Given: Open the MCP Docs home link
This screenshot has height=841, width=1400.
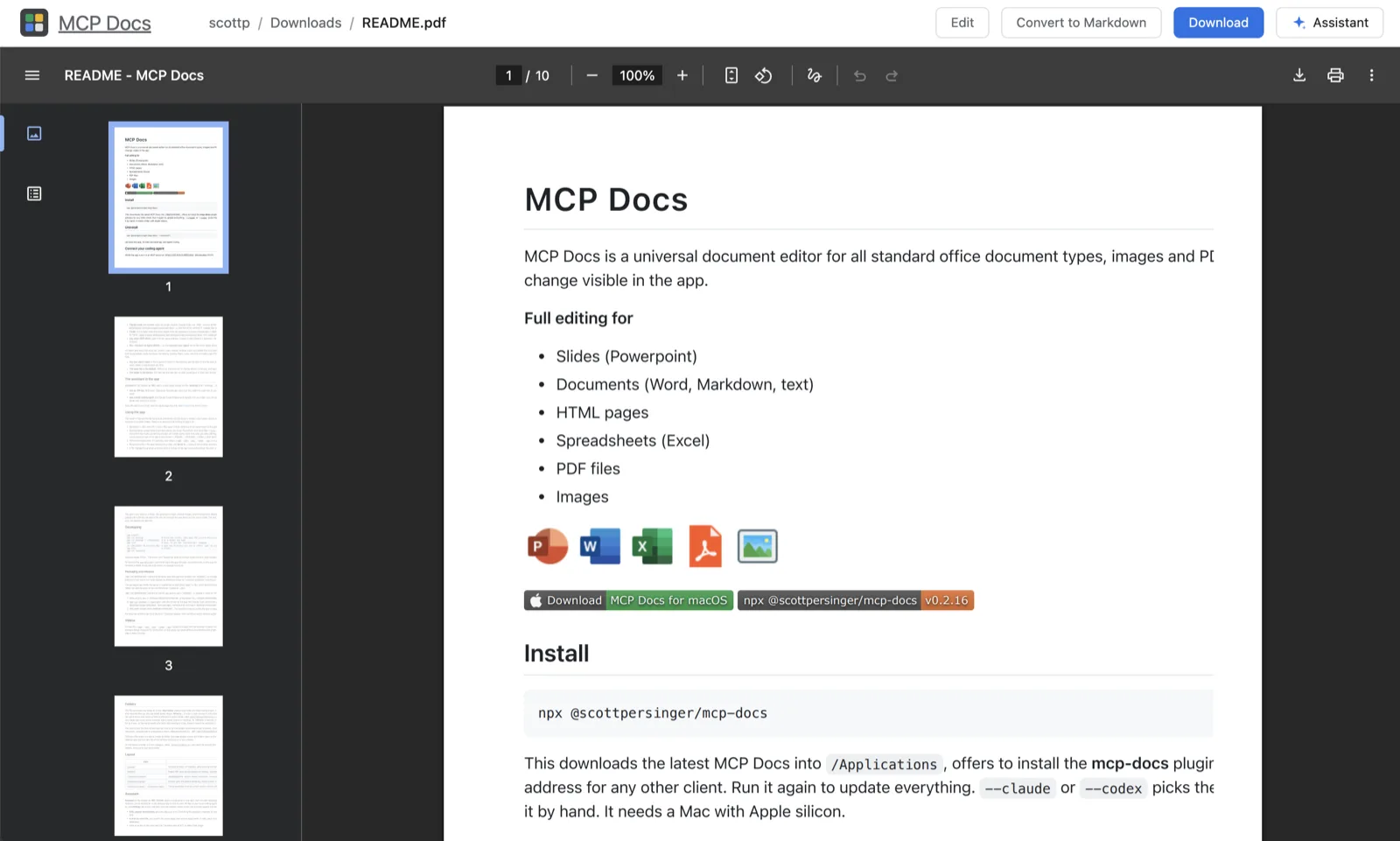Looking at the screenshot, I should coord(104,24).
